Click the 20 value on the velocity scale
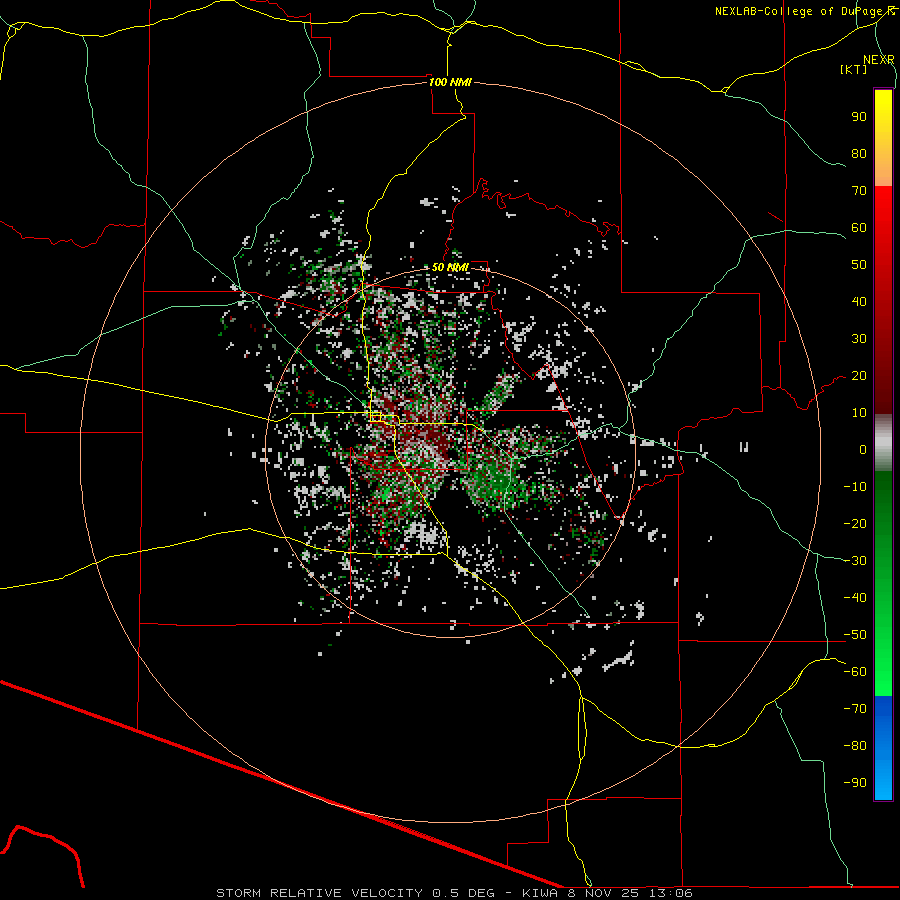The width and height of the screenshot is (900, 900). [859, 376]
